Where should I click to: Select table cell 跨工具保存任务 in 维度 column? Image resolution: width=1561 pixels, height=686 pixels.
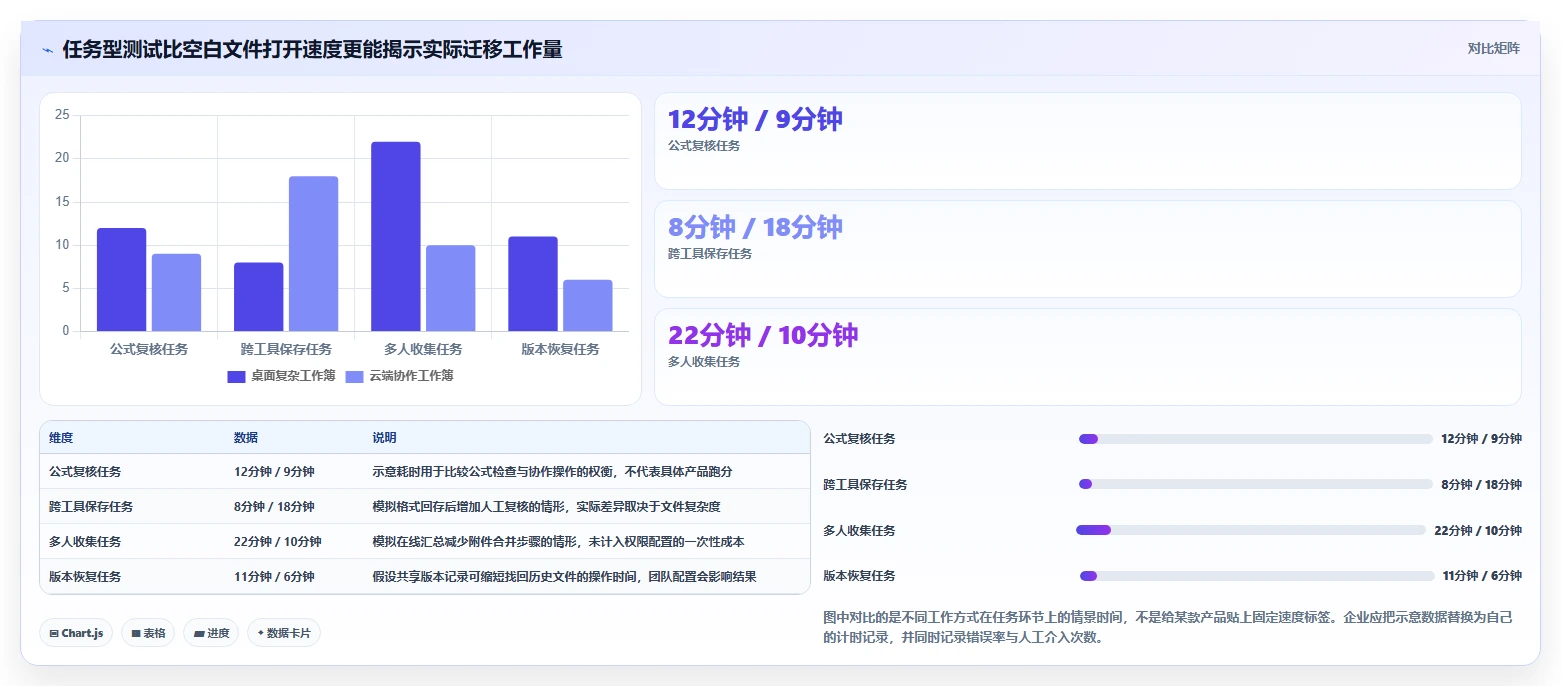pyautogui.click(x=91, y=507)
